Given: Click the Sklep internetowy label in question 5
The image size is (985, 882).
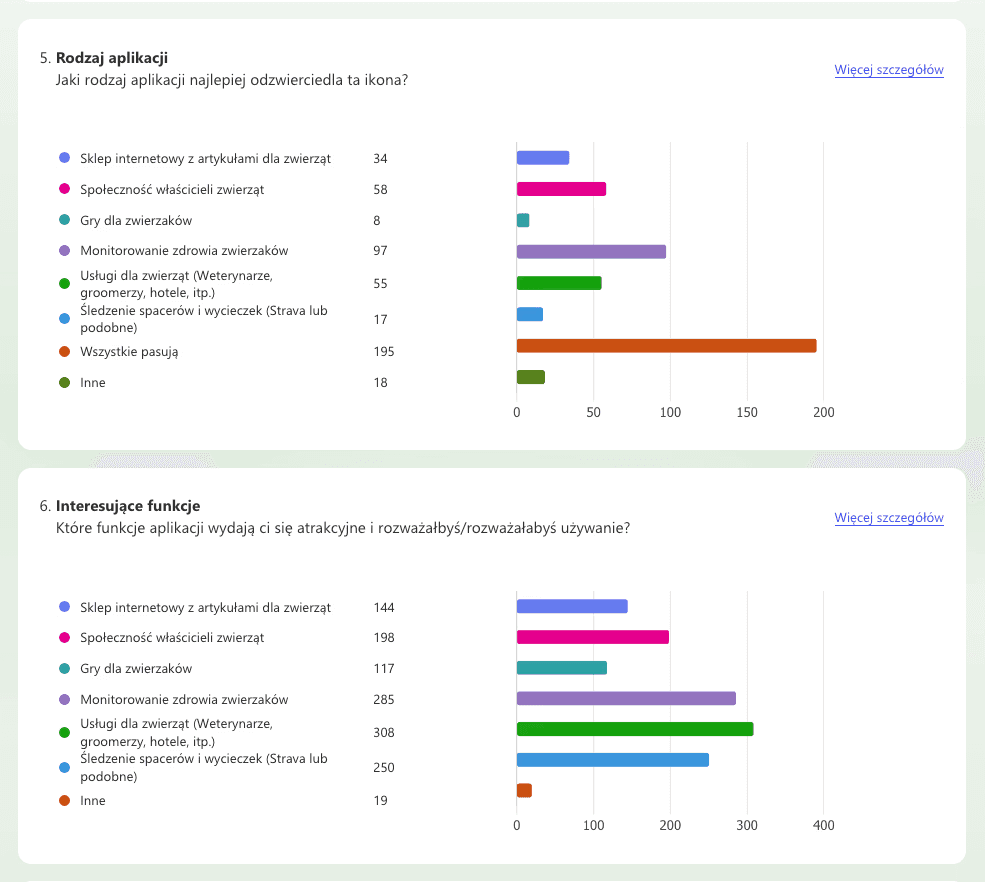Looking at the screenshot, I should (x=205, y=158).
